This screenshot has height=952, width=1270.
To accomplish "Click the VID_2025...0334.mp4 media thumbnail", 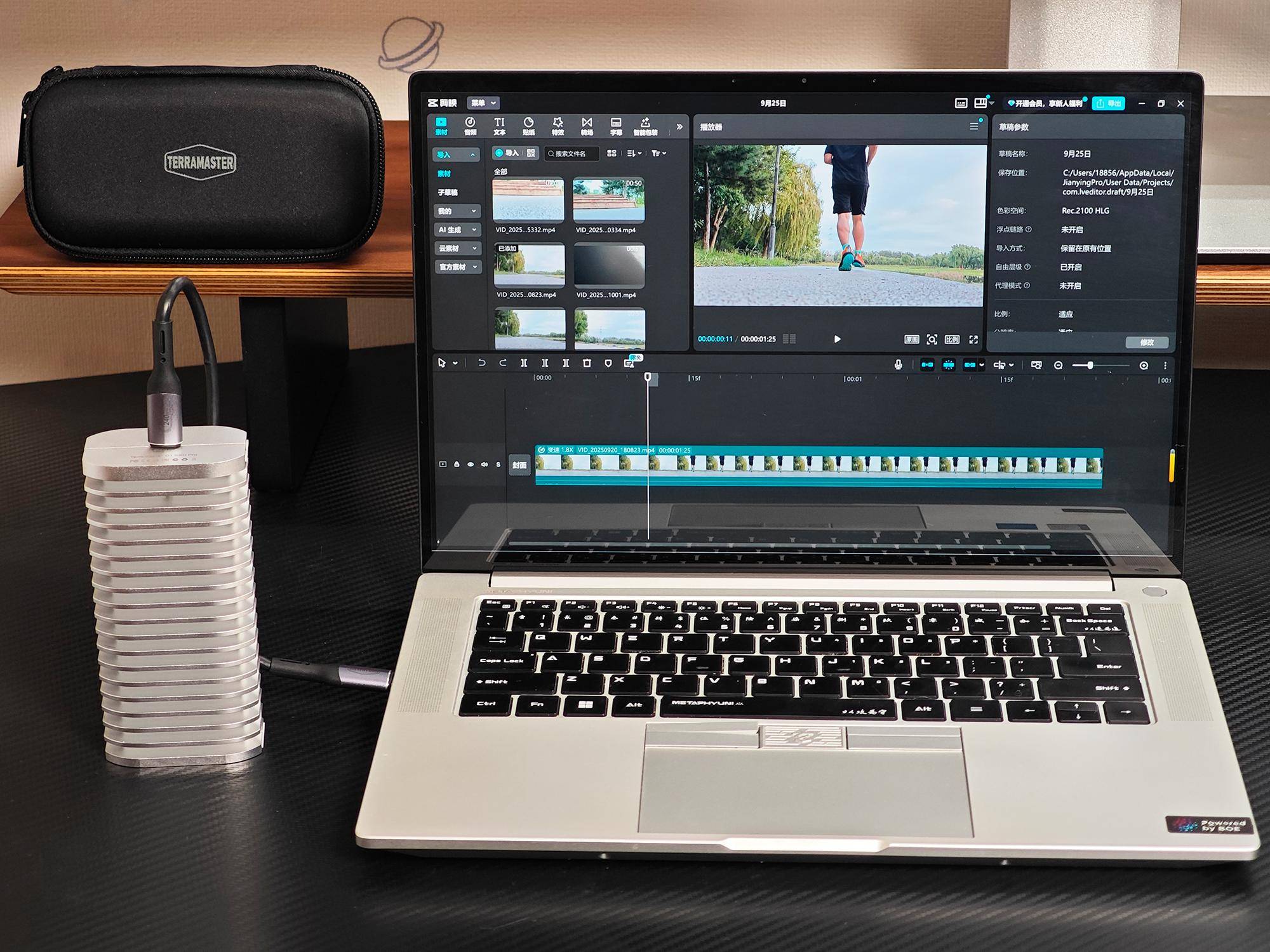I will tap(608, 200).
